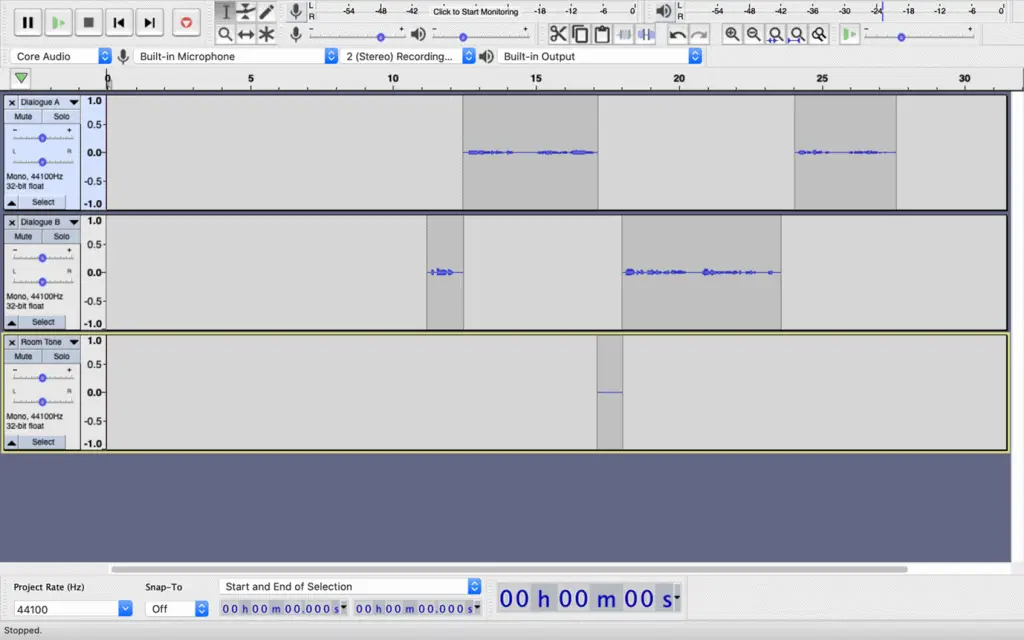Mute the Room Tone track

23,357
